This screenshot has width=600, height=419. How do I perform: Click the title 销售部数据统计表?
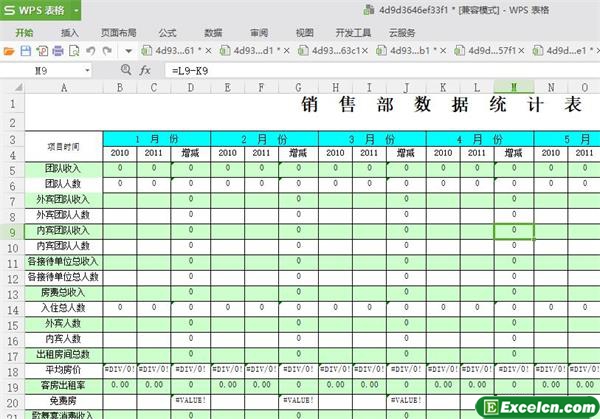[x=441, y=104]
